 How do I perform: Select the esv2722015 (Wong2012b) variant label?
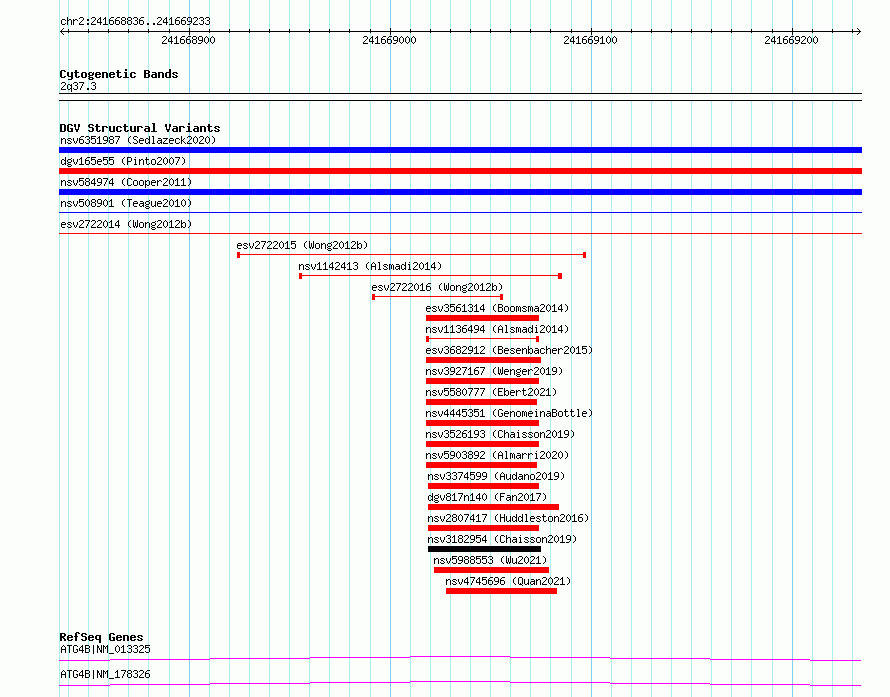302,245
